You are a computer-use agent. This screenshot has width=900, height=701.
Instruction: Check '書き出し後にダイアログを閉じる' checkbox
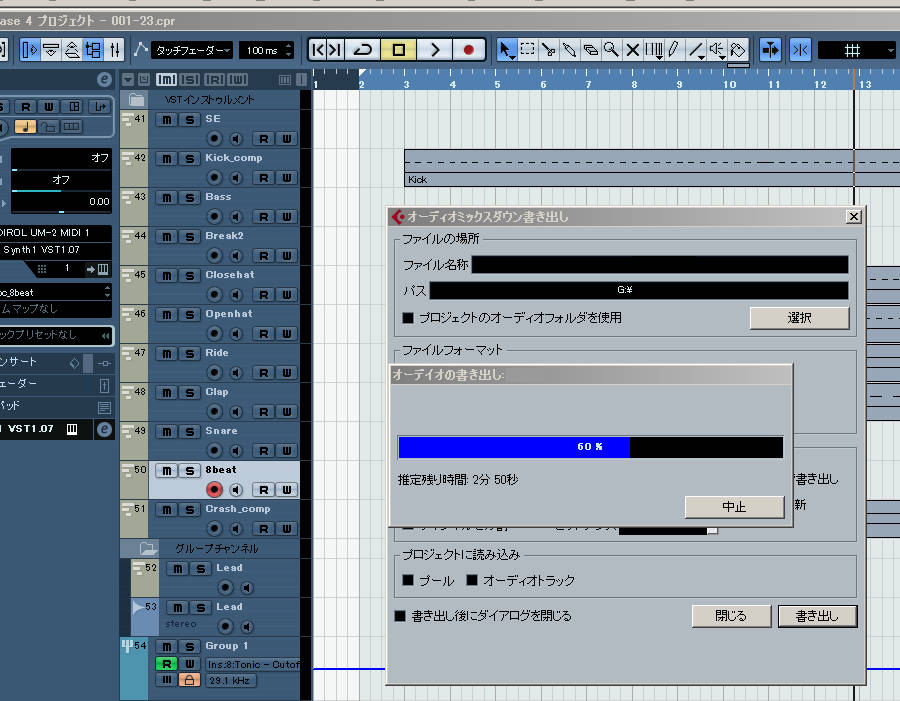point(400,616)
